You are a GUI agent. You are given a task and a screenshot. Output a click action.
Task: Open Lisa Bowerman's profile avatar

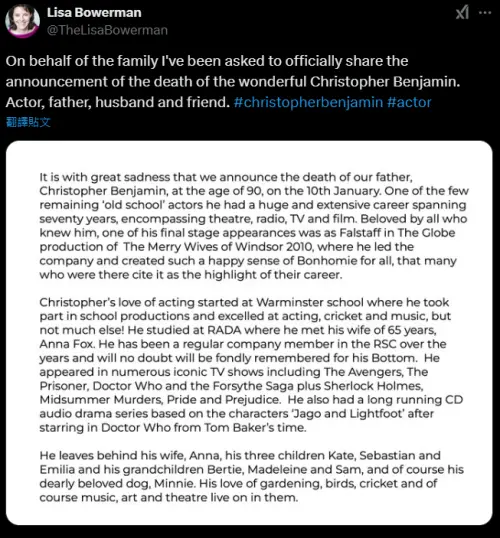(x=22, y=21)
